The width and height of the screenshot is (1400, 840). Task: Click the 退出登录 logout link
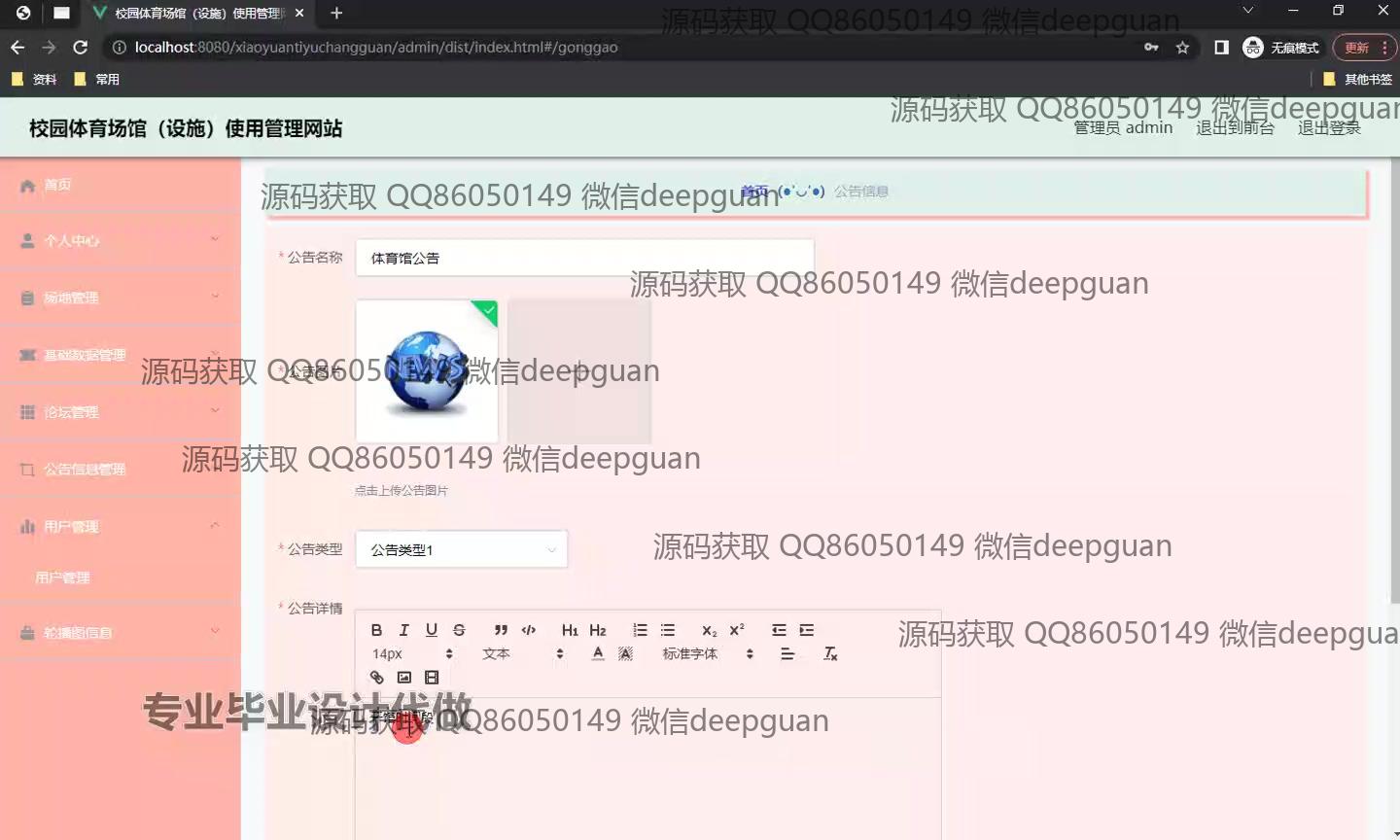1329,128
